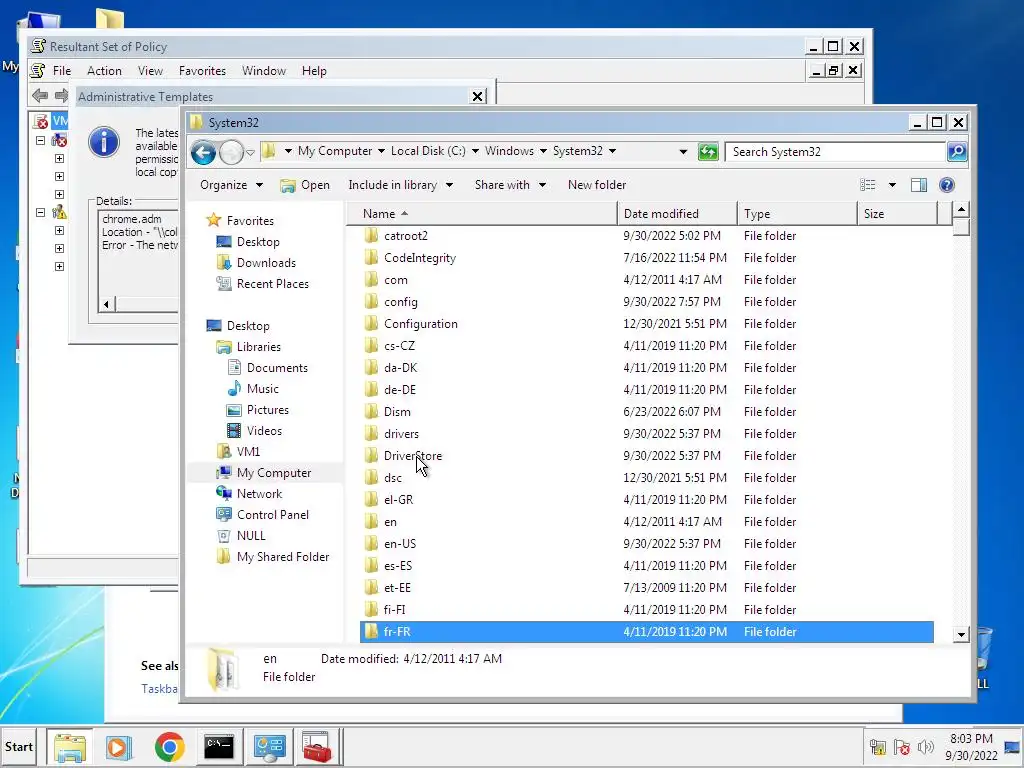This screenshot has height=768, width=1024.
Task: Collapse the top tree node in RSoP
Action: [40, 140]
